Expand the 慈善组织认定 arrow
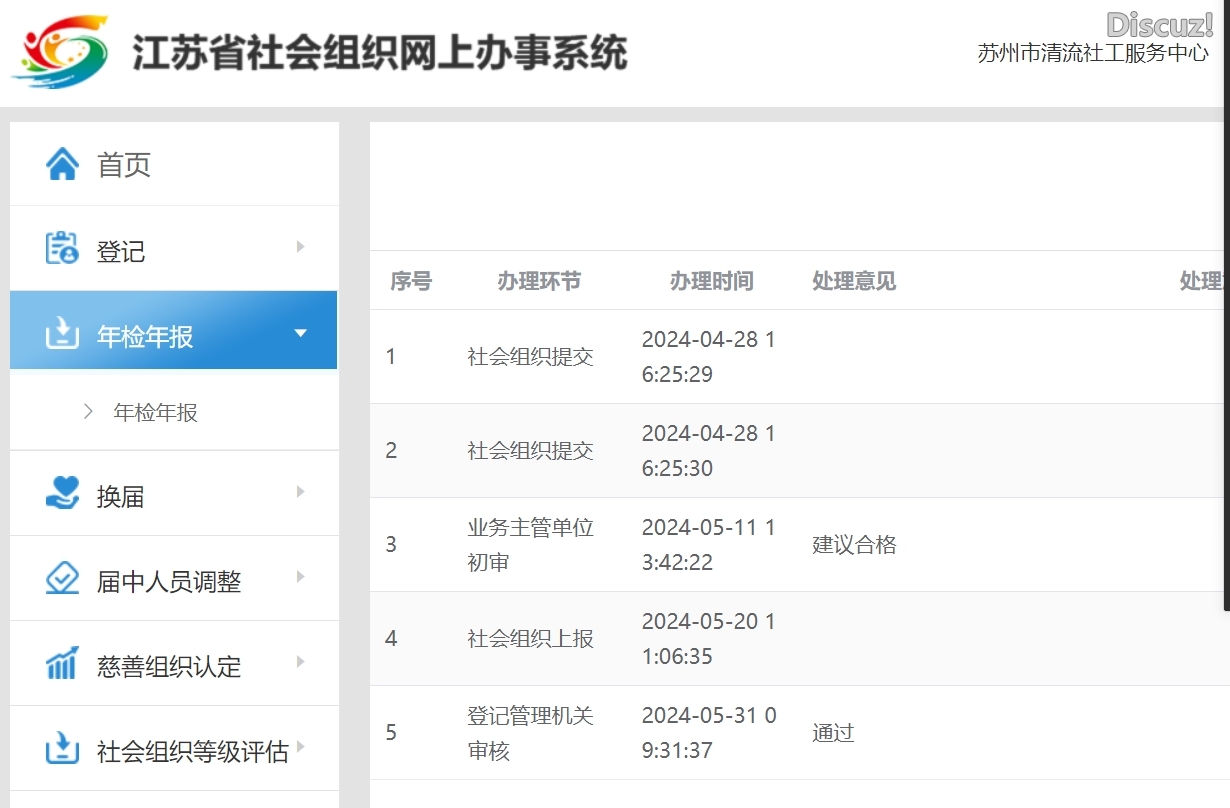 click(x=300, y=662)
